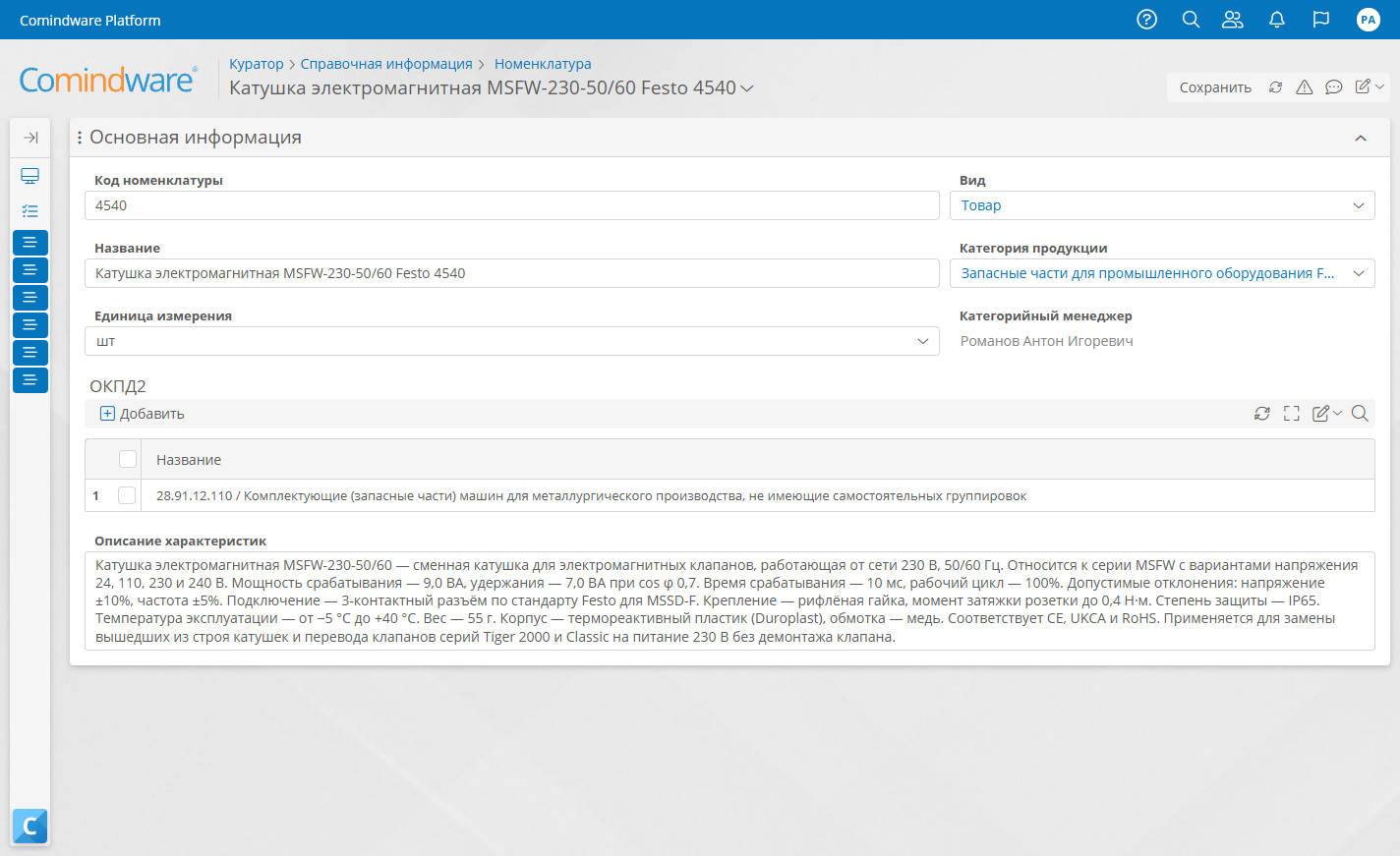
Task: Open the comments speech bubble icon
Action: (1334, 87)
